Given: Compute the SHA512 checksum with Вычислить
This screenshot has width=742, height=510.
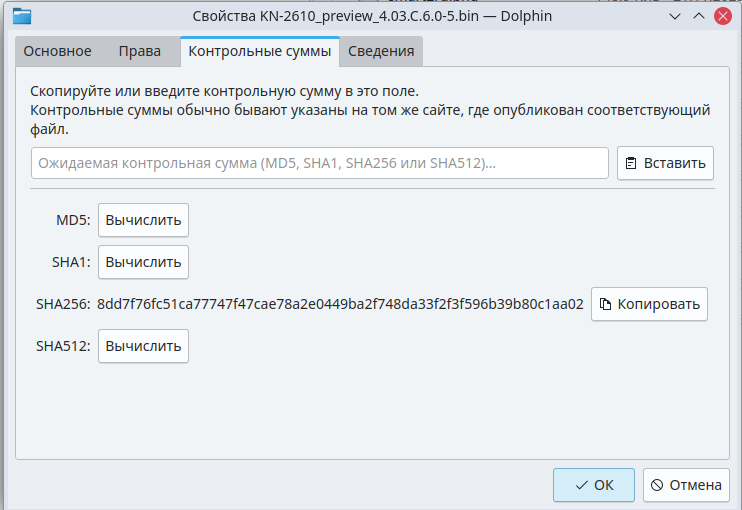Looking at the screenshot, I should (x=143, y=346).
